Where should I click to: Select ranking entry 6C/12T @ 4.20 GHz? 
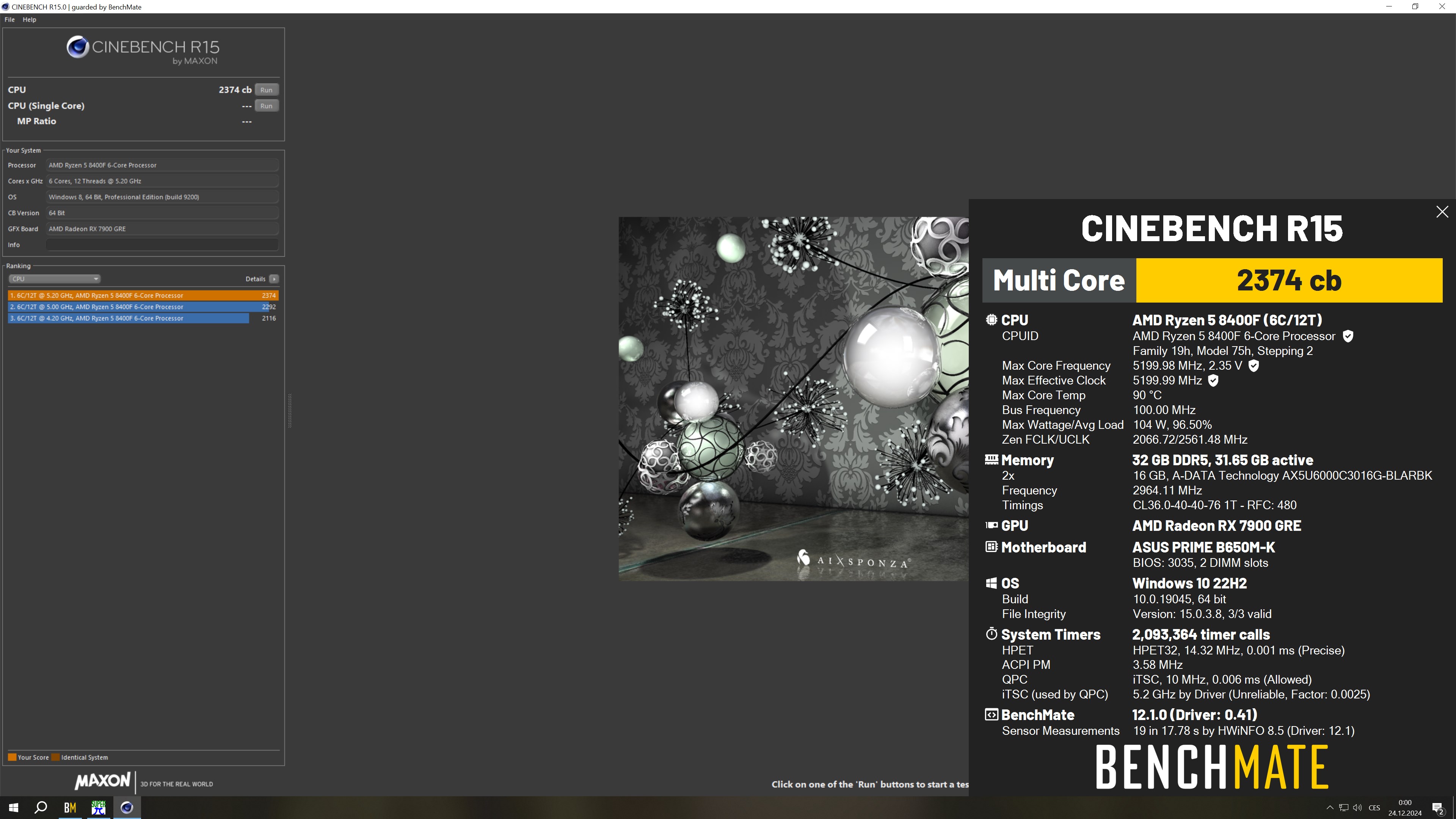(143, 318)
